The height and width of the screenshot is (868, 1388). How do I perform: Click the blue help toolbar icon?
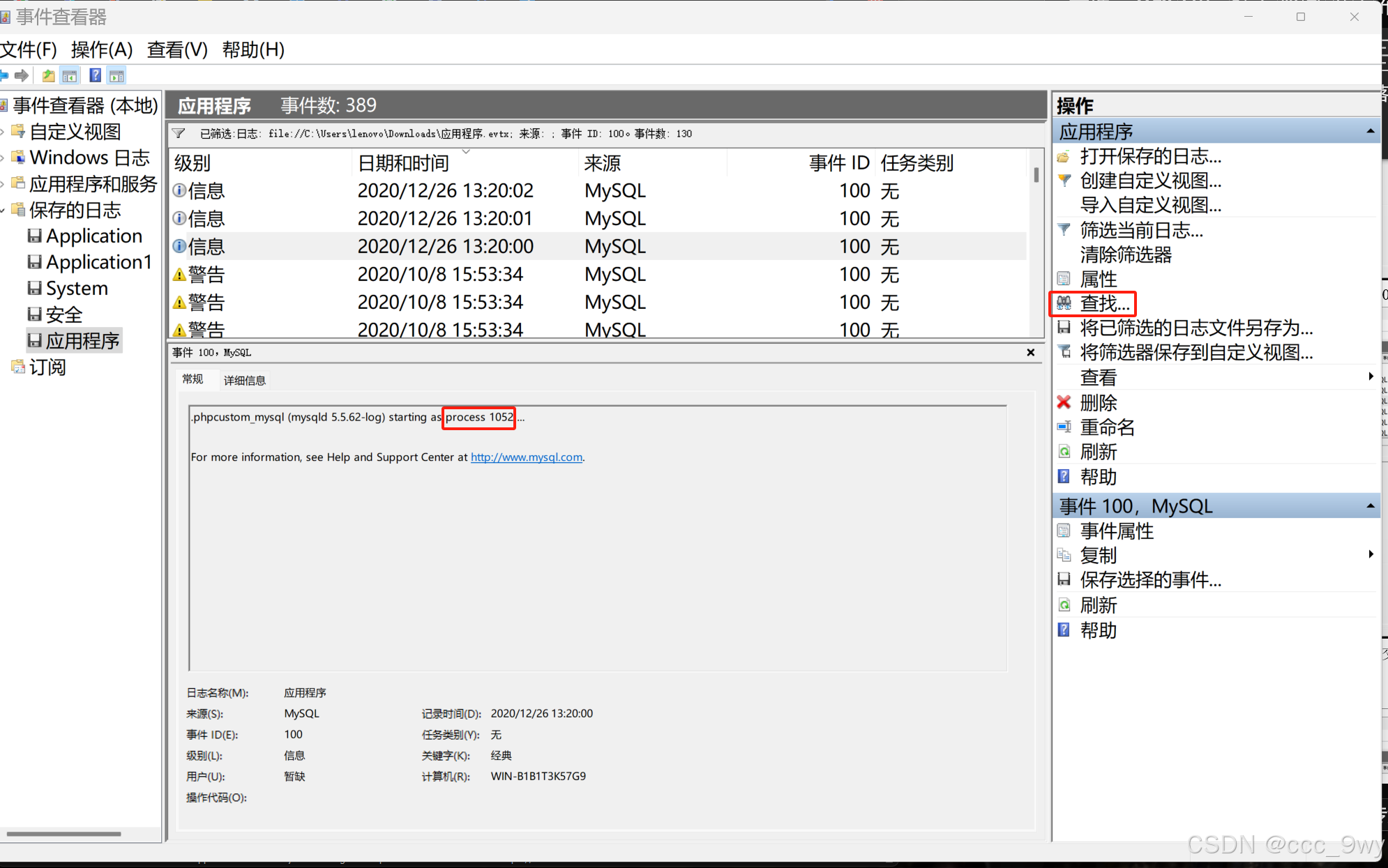[95, 75]
